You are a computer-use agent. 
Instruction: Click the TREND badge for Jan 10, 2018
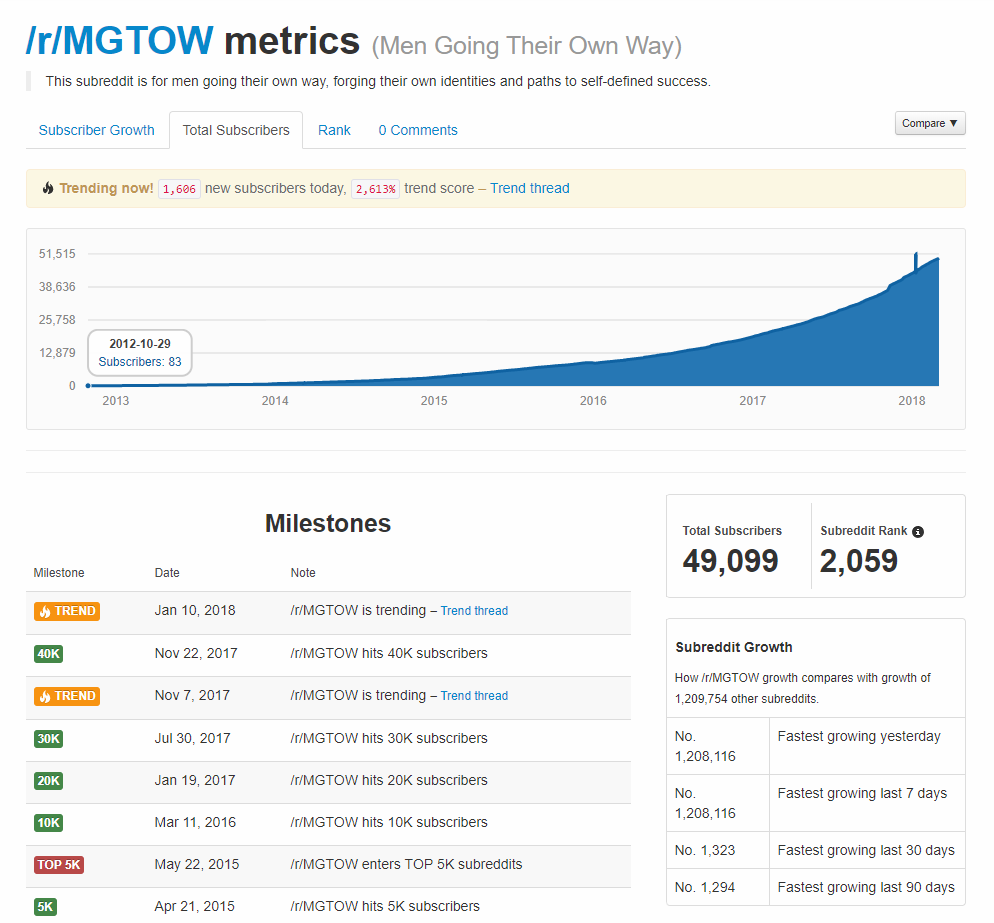coord(67,611)
